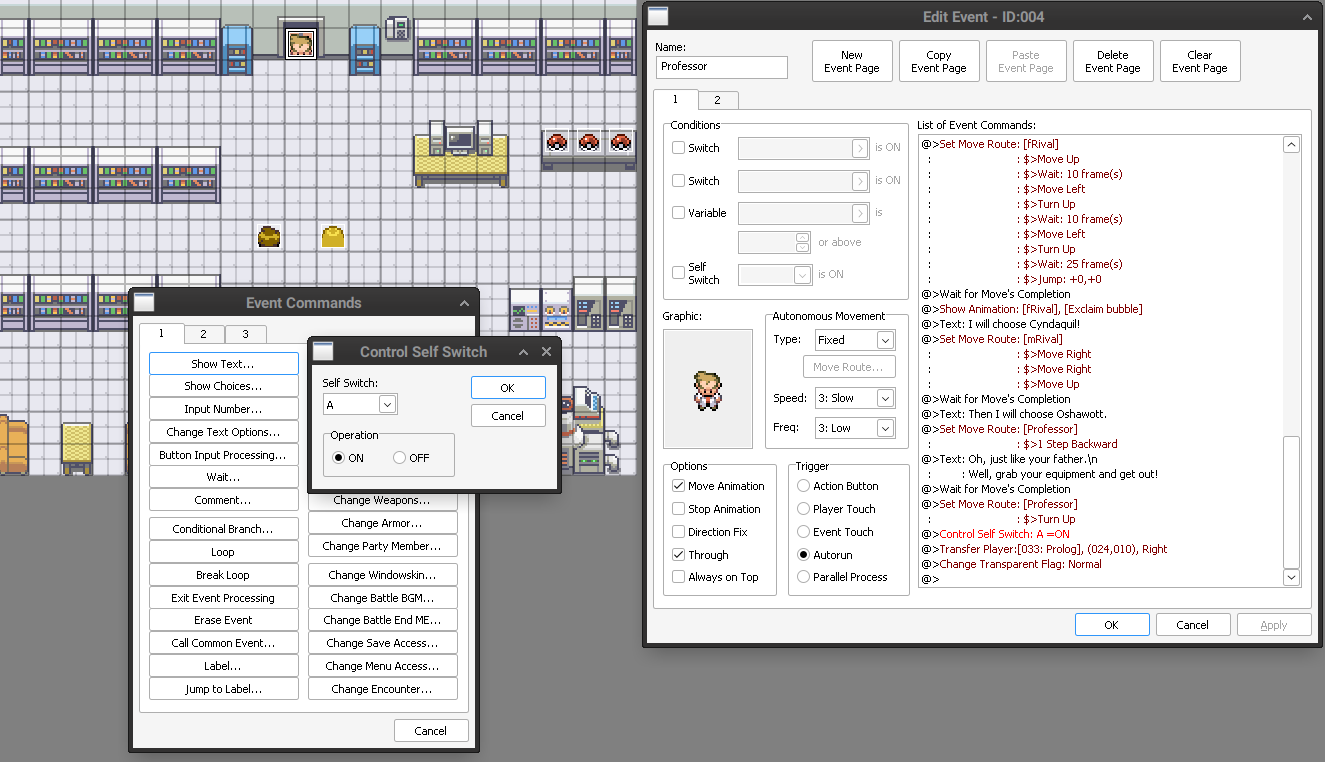The image size is (1325, 762).
Task: Click the Copy Event Page button
Action: [x=939, y=61]
